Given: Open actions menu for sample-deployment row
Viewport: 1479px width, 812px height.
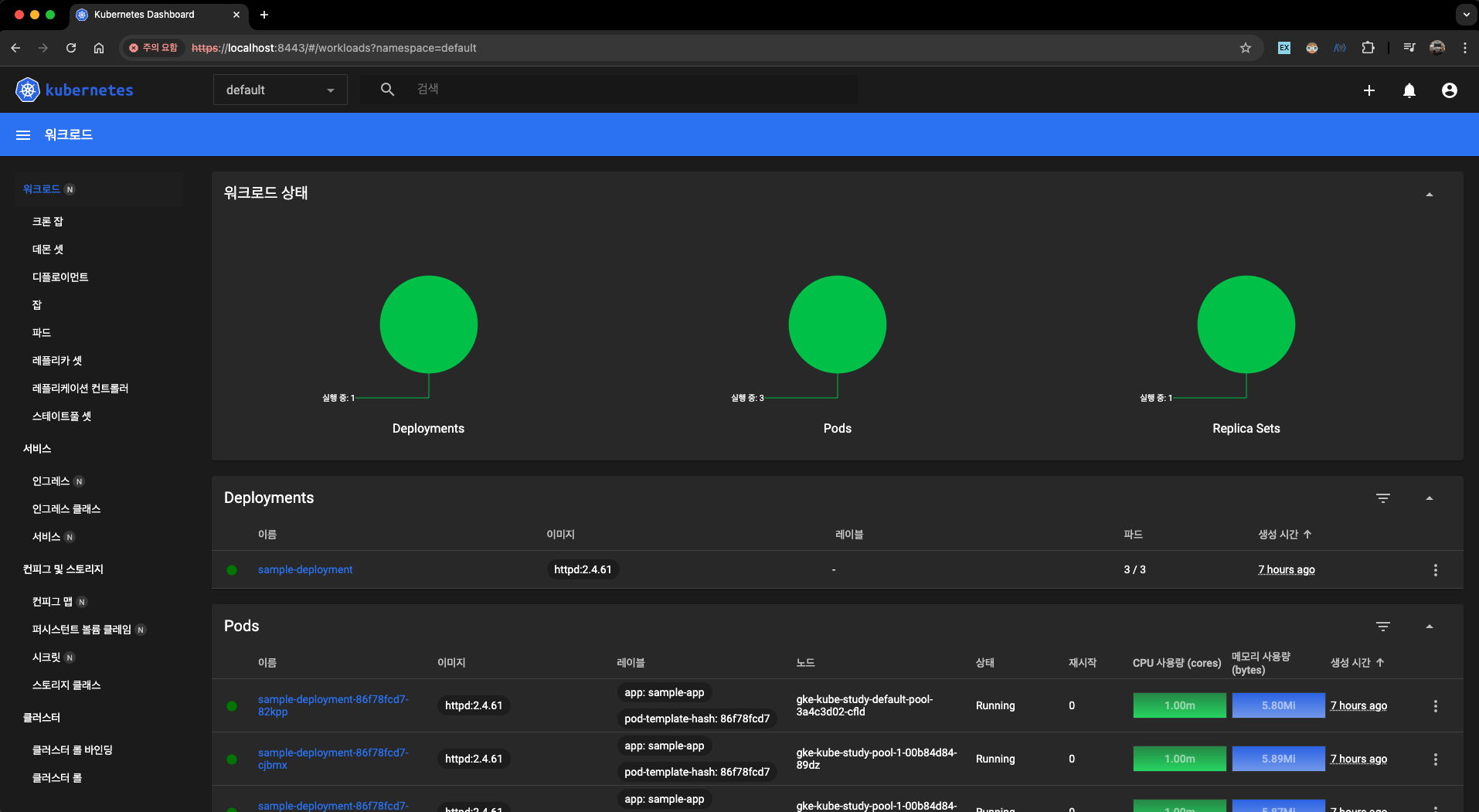Looking at the screenshot, I should point(1436,570).
